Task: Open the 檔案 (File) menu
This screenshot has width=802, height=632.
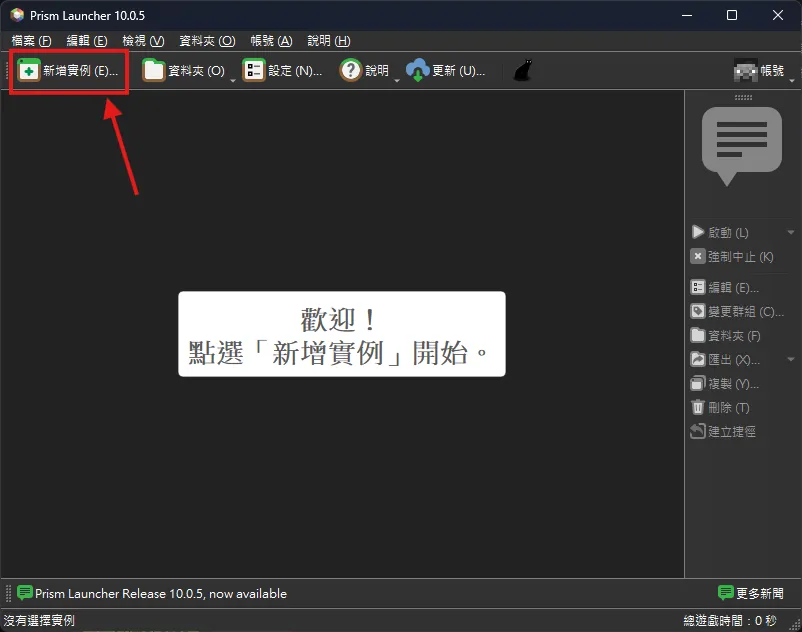Action: pyautogui.click(x=30, y=41)
